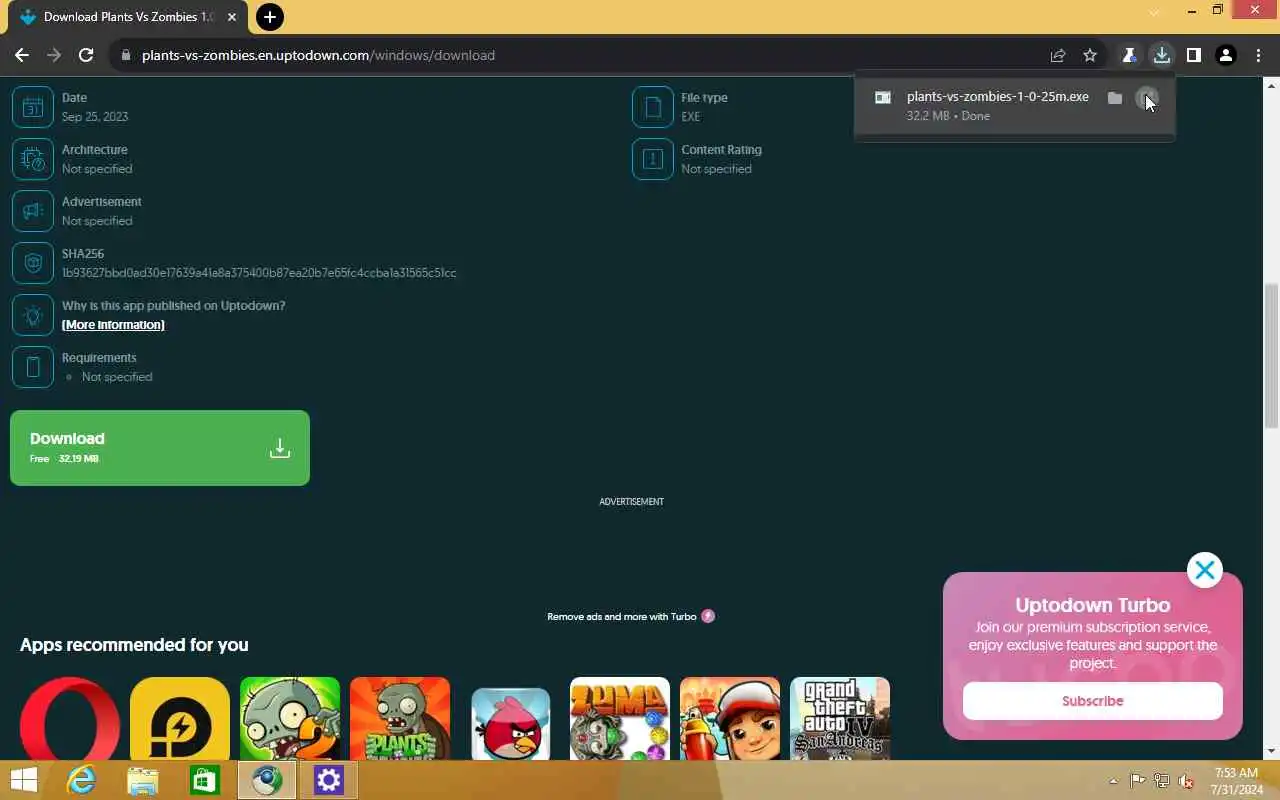Click the SHA256 hash text
Screen dimensions: 1280x800
(259, 273)
